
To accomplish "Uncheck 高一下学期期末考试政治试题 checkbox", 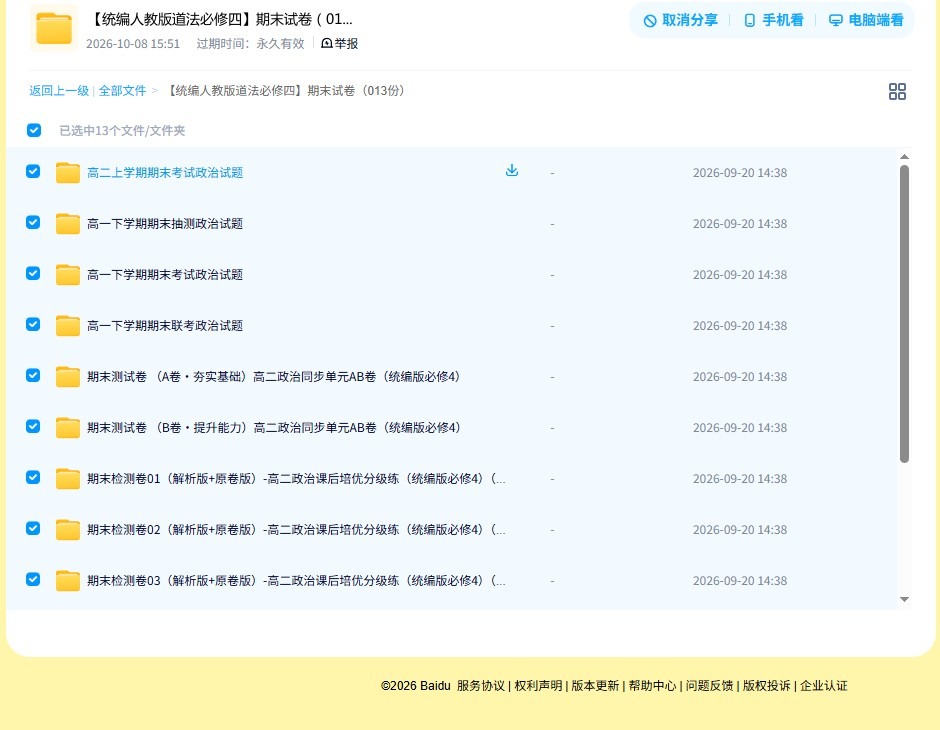I will click(33, 273).
